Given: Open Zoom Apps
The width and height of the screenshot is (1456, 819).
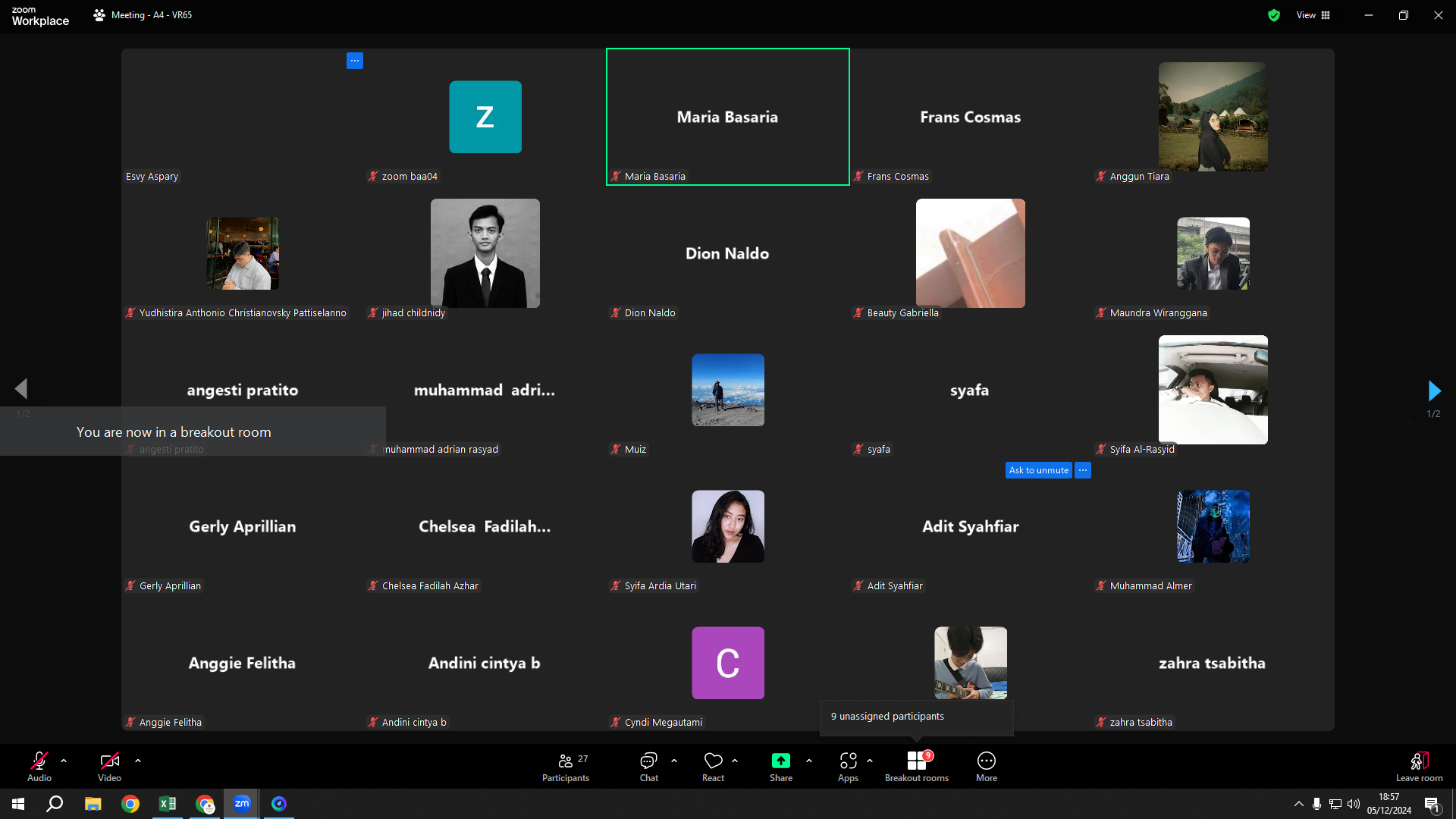Looking at the screenshot, I should (849, 766).
